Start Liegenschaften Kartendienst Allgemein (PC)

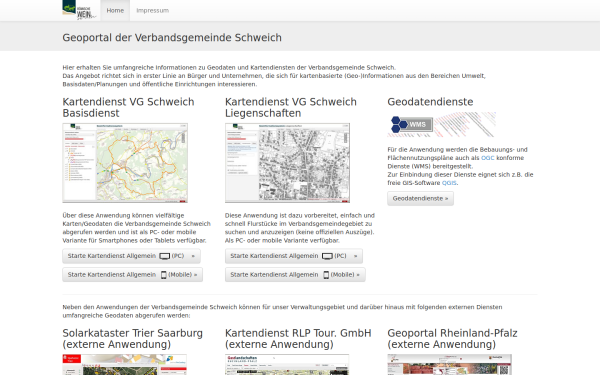293,256
